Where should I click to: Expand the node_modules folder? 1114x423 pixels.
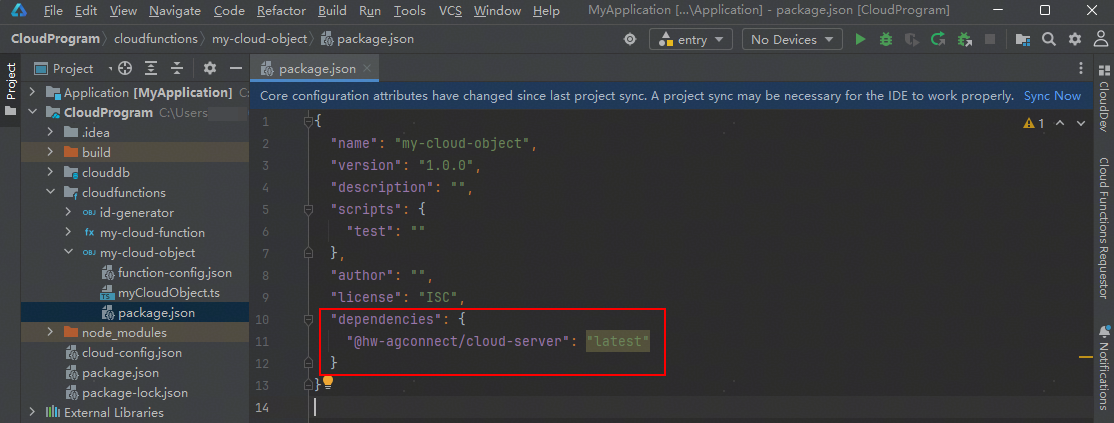click(52, 333)
